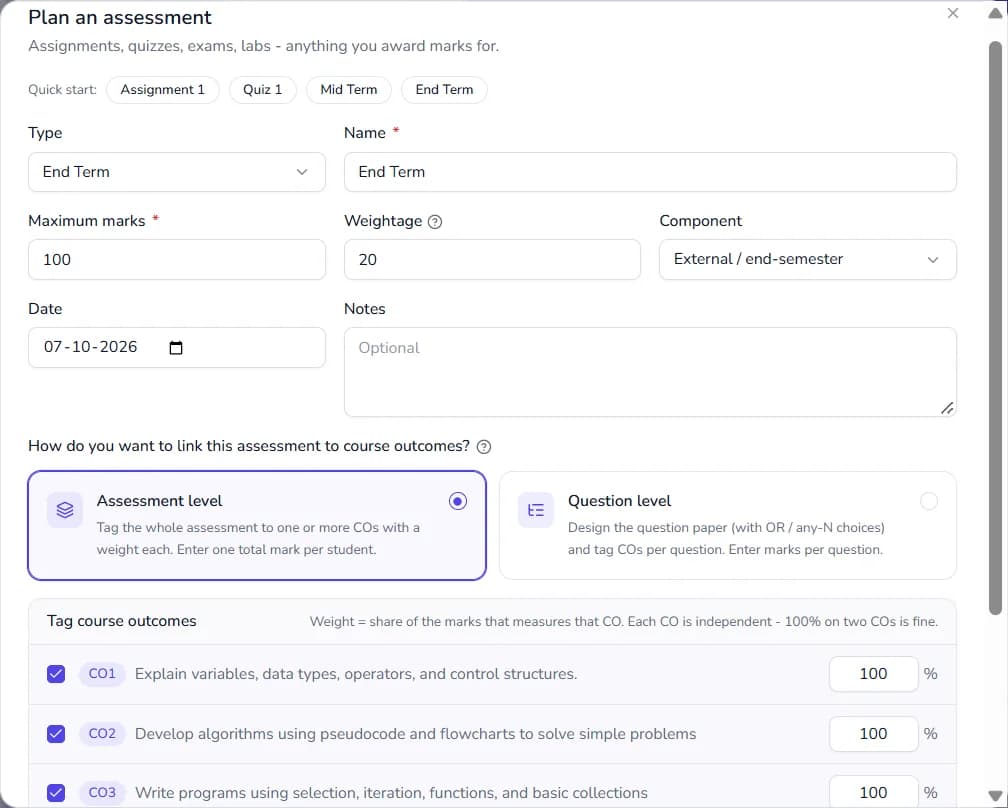
Task: Click the 'Tag course outcomes' heading
Action: (x=122, y=622)
